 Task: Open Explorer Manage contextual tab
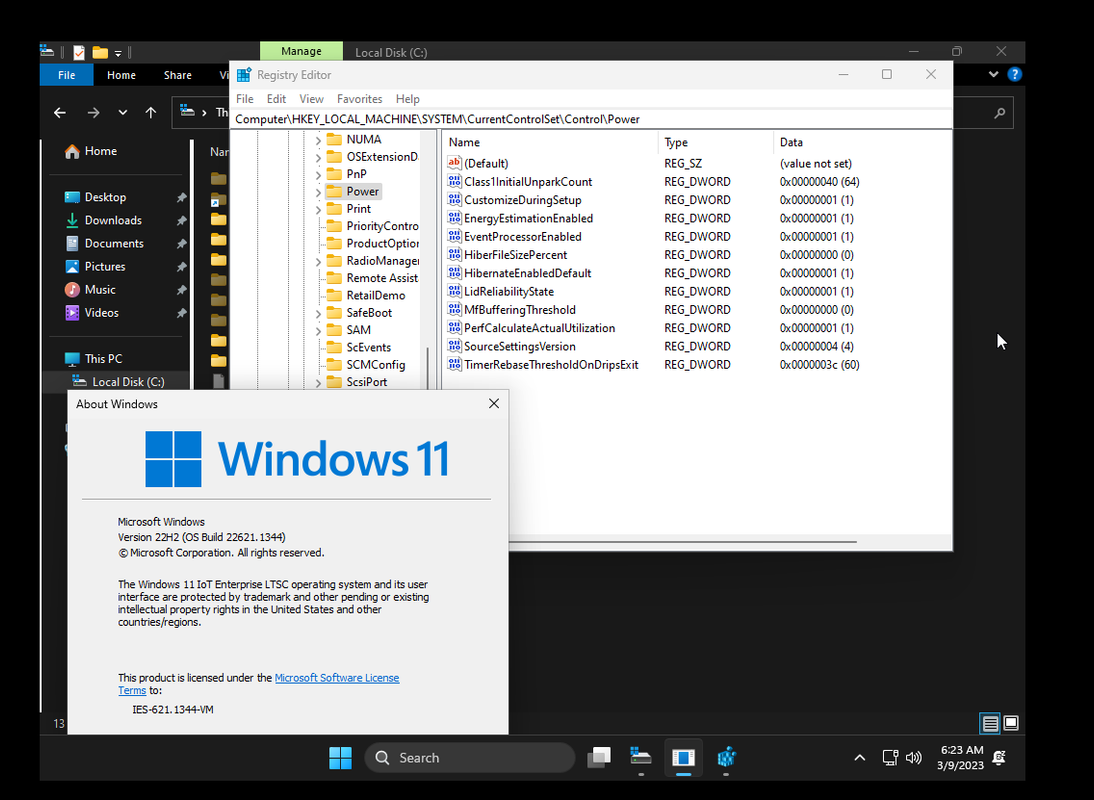pyautogui.click(x=301, y=51)
